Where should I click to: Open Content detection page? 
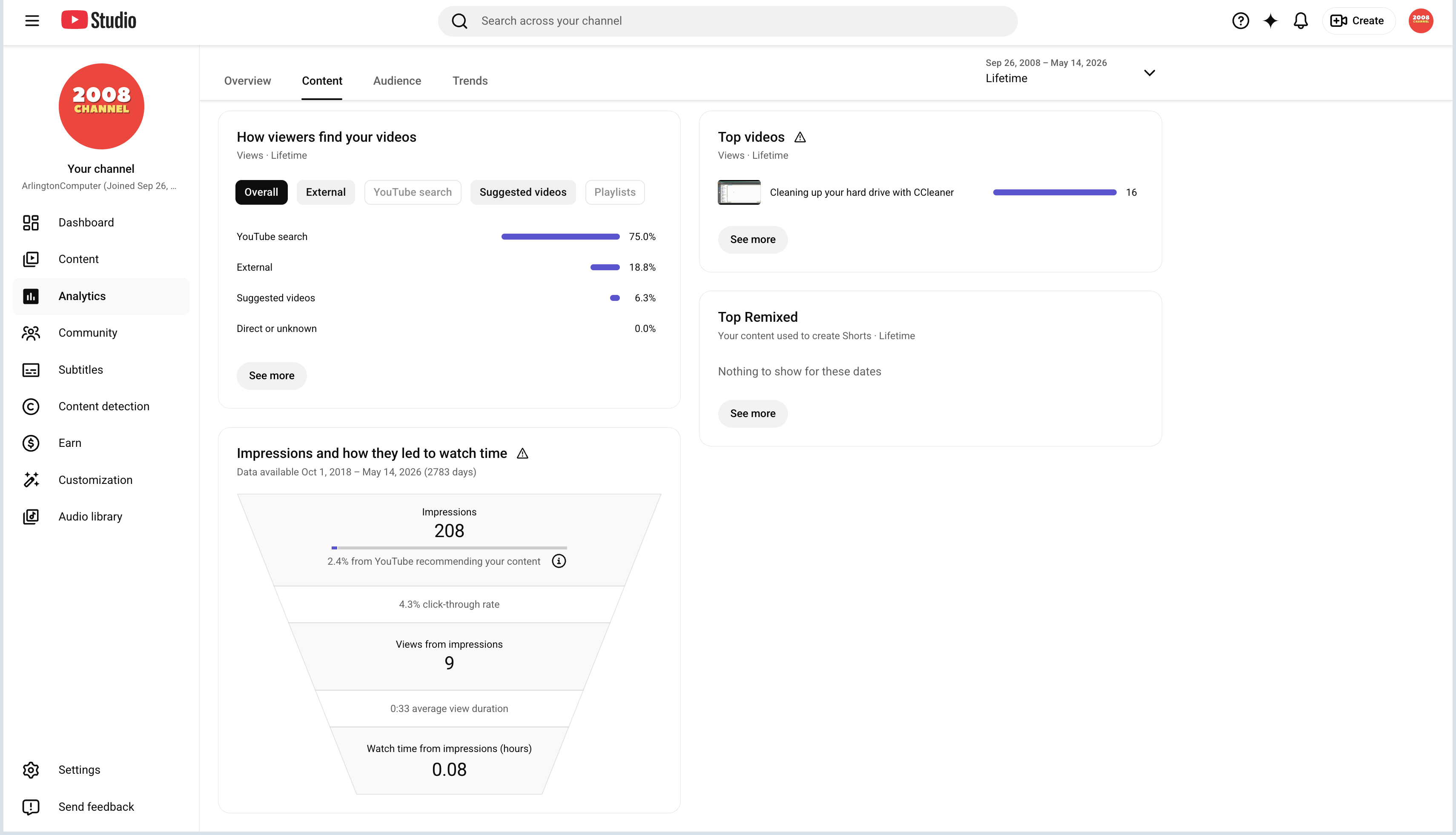click(x=101, y=406)
